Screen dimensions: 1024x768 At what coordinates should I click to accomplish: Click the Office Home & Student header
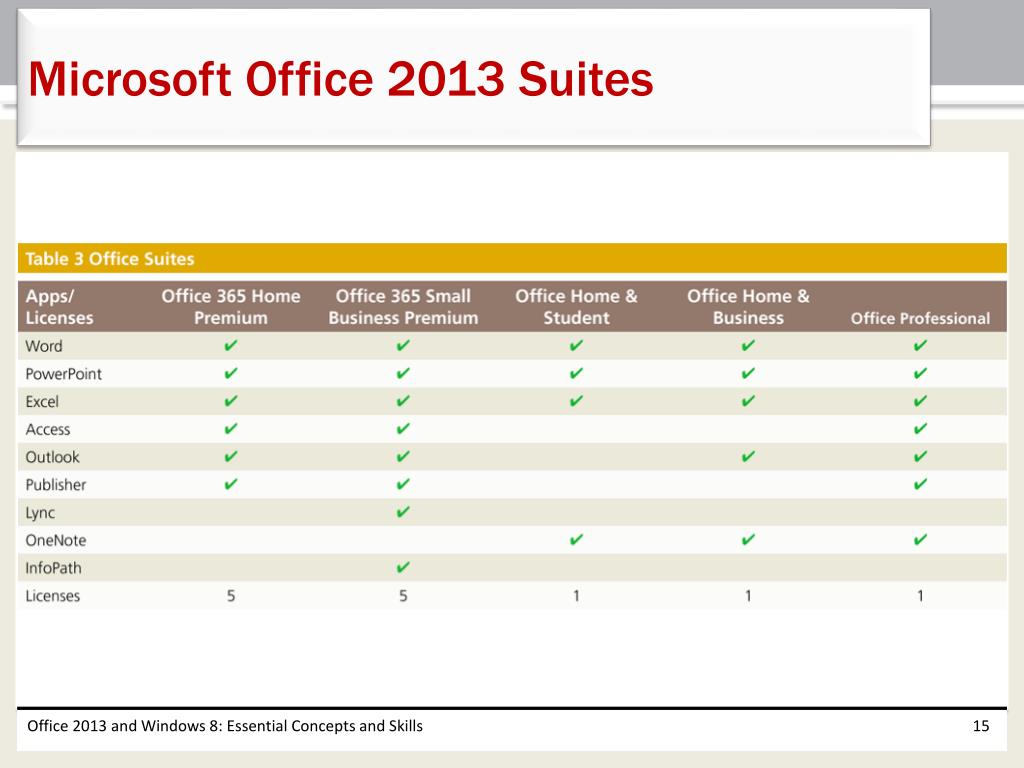point(576,307)
